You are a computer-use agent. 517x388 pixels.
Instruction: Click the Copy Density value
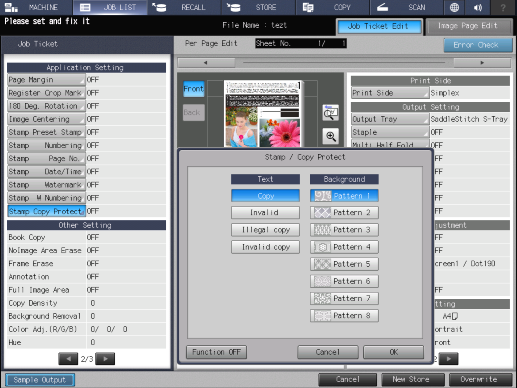pos(93,303)
